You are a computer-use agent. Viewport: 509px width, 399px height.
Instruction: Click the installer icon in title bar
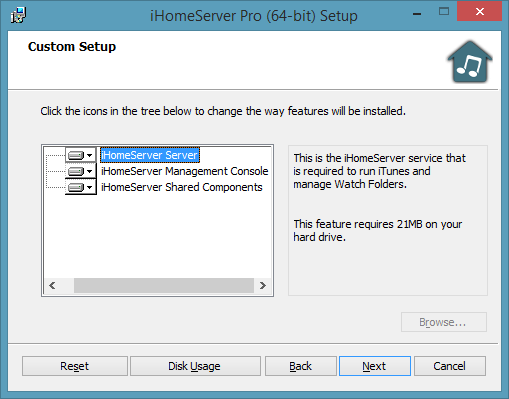18,15
